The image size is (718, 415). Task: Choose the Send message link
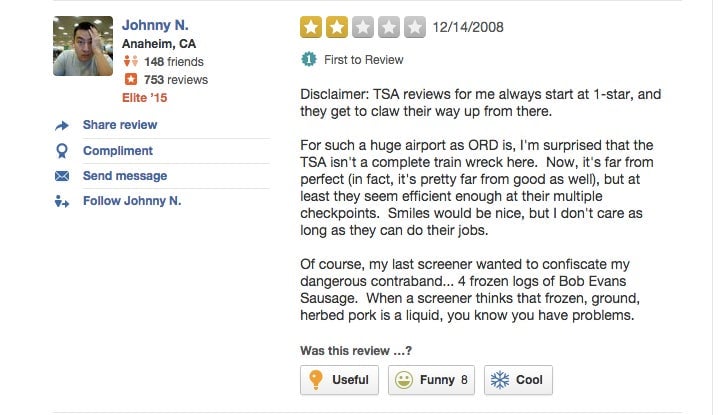(x=125, y=176)
